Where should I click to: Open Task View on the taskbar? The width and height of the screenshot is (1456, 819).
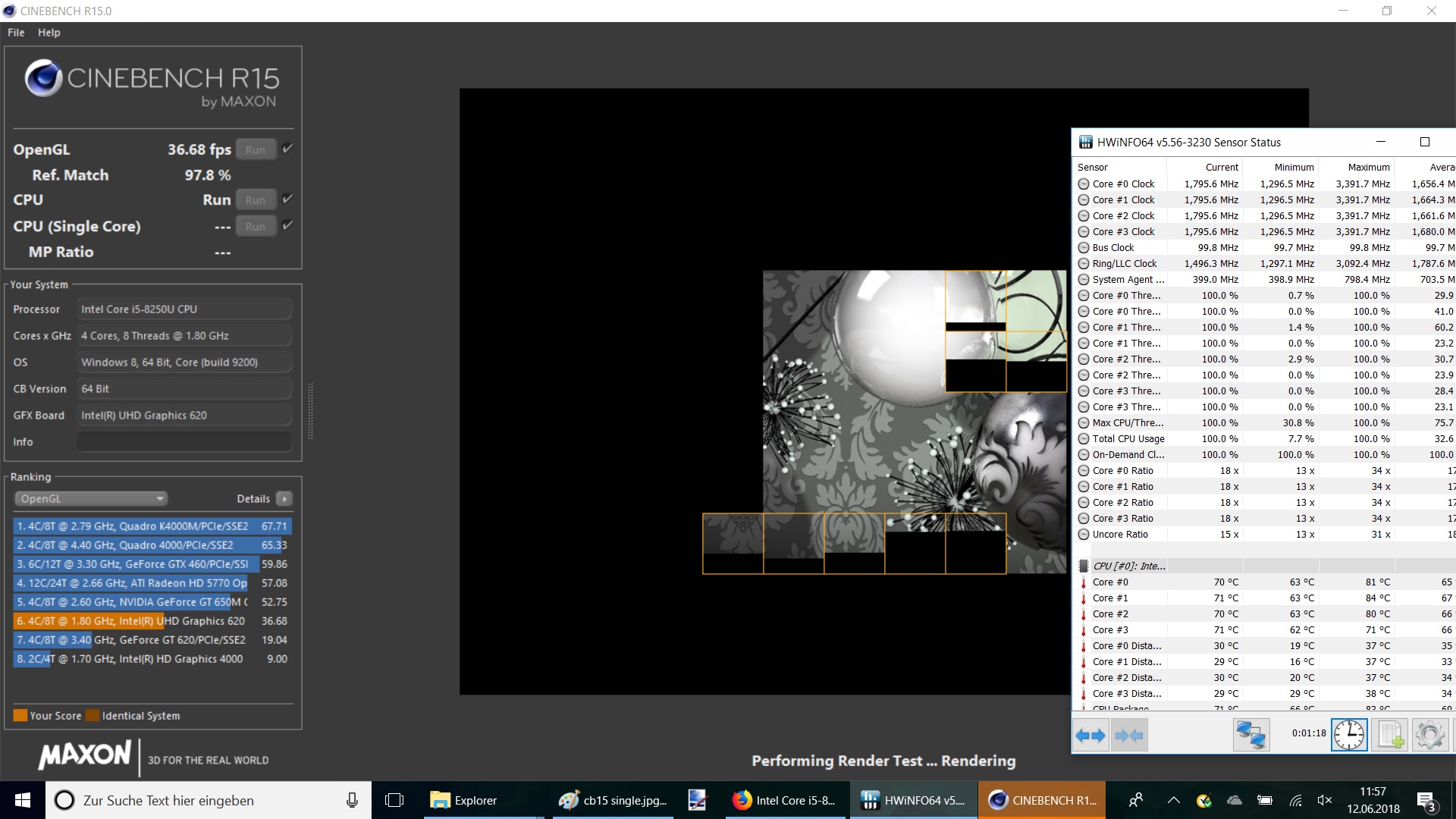pos(394,800)
